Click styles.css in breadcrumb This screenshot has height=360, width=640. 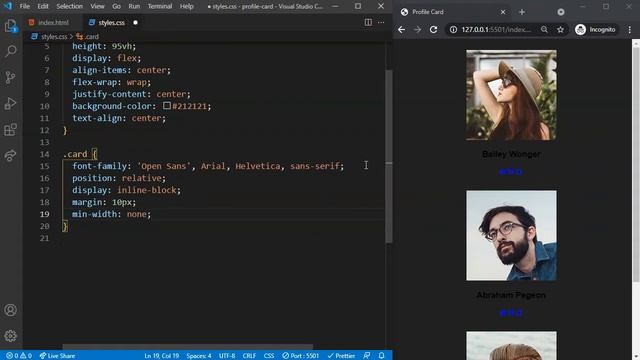click(x=53, y=36)
